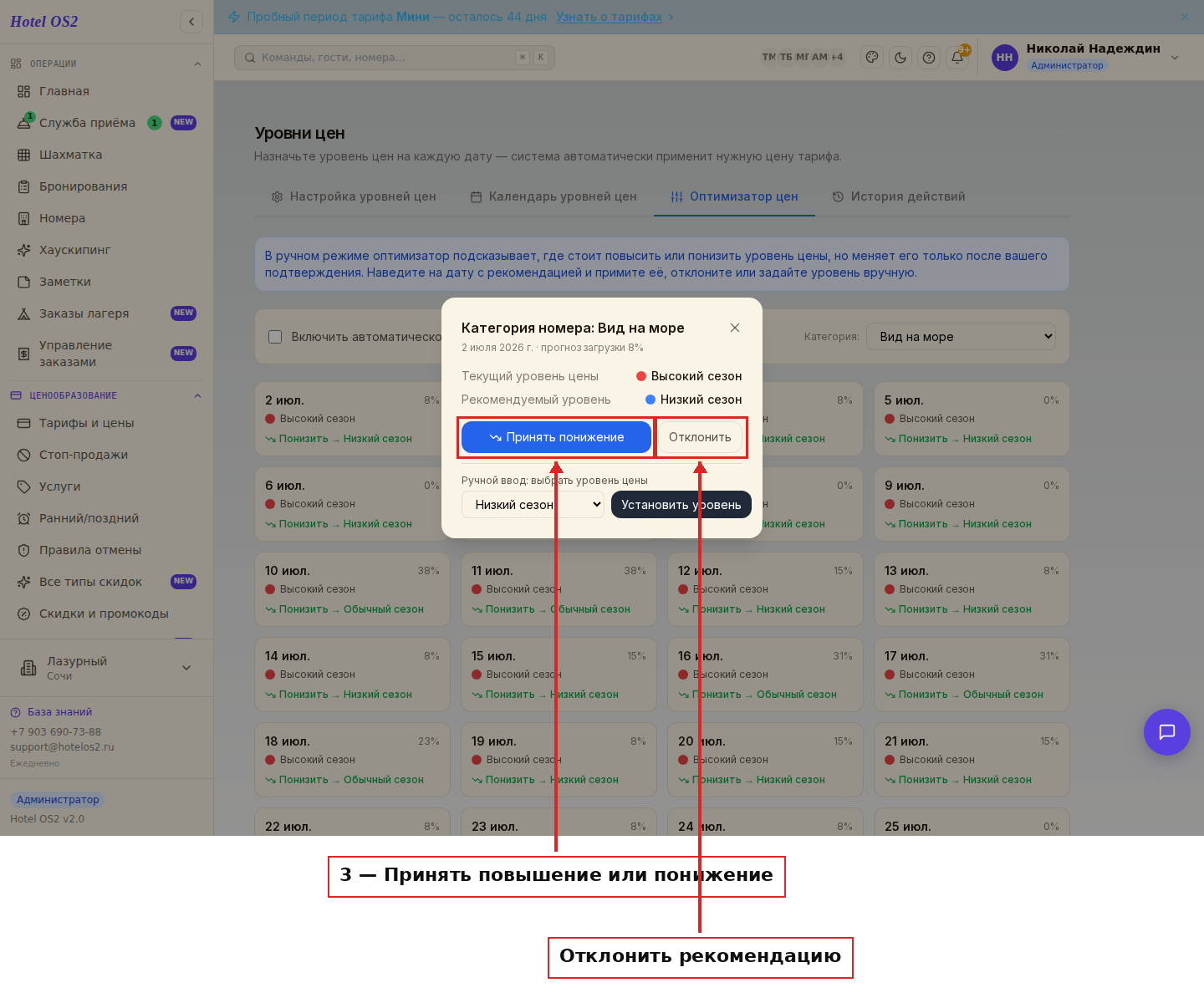Switch to Календарь уровней цен tab
The height and width of the screenshot is (998, 1204).
[x=554, y=196]
